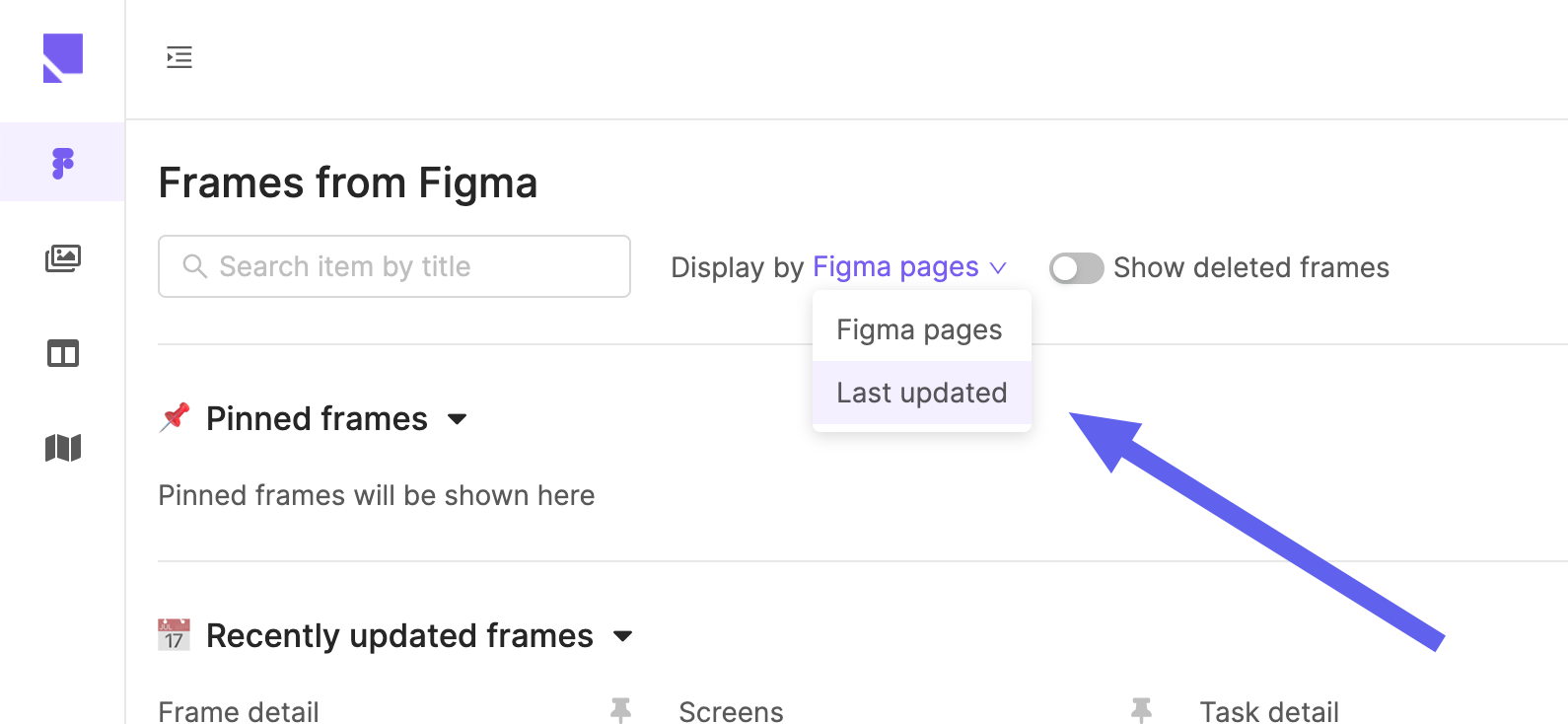Click the Task detail item title
This screenshot has height=724, width=1568.
[x=1269, y=711]
